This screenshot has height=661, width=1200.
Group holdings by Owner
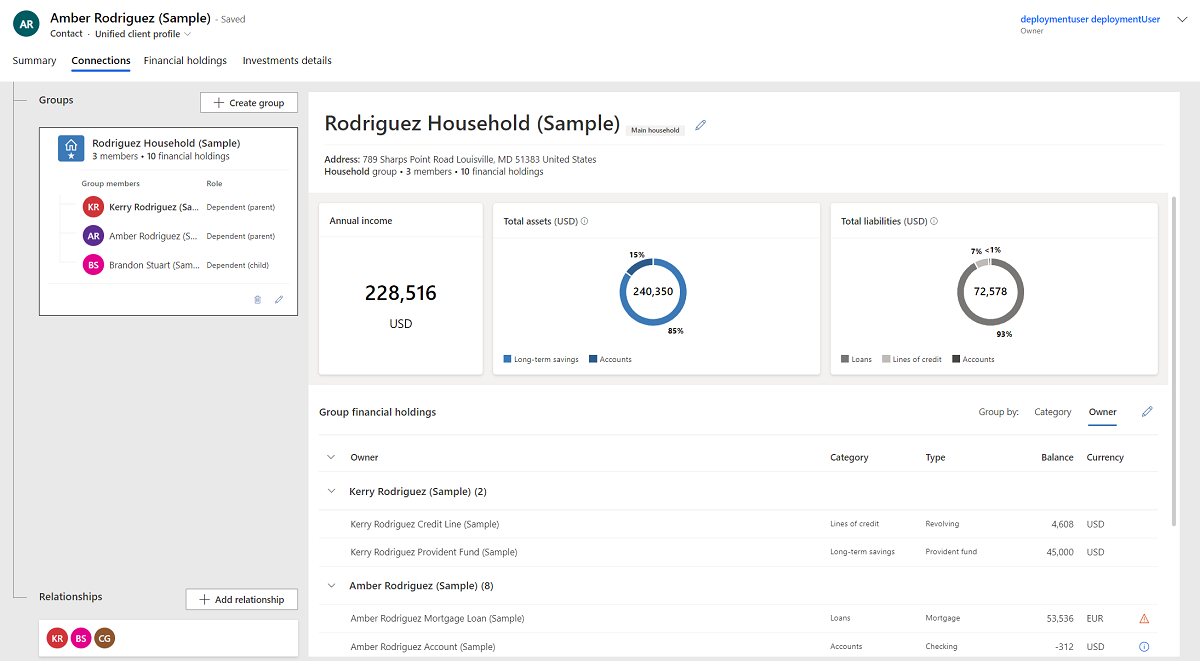[1103, 412]
